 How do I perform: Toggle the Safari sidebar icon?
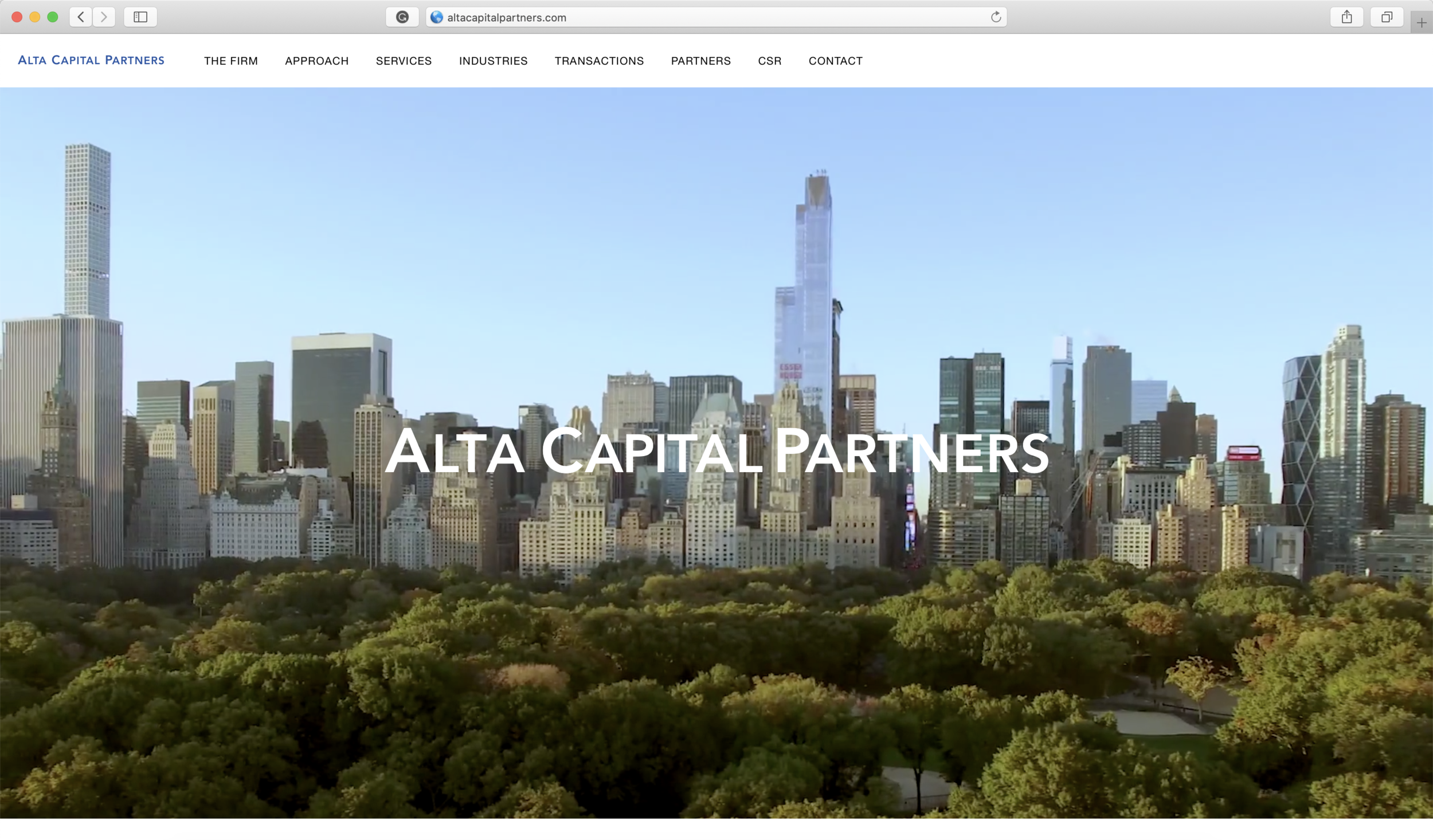pyautogui.click(x=140, y=17)
